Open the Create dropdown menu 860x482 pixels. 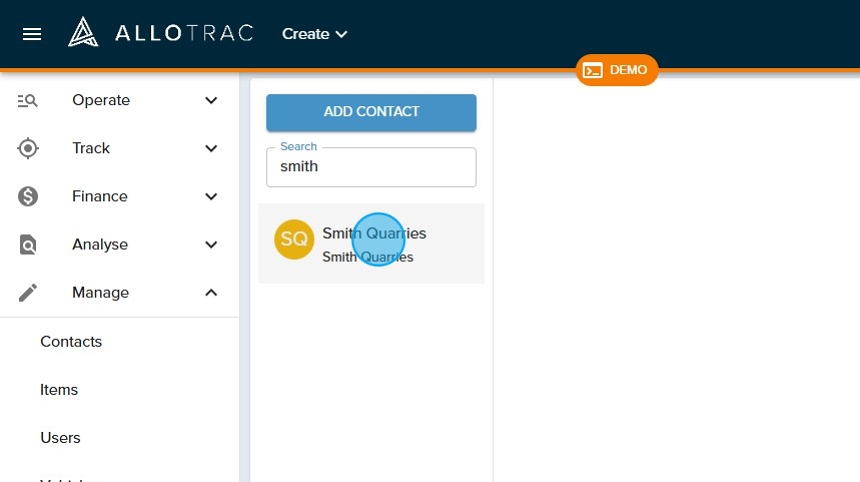tap(314, 34)
